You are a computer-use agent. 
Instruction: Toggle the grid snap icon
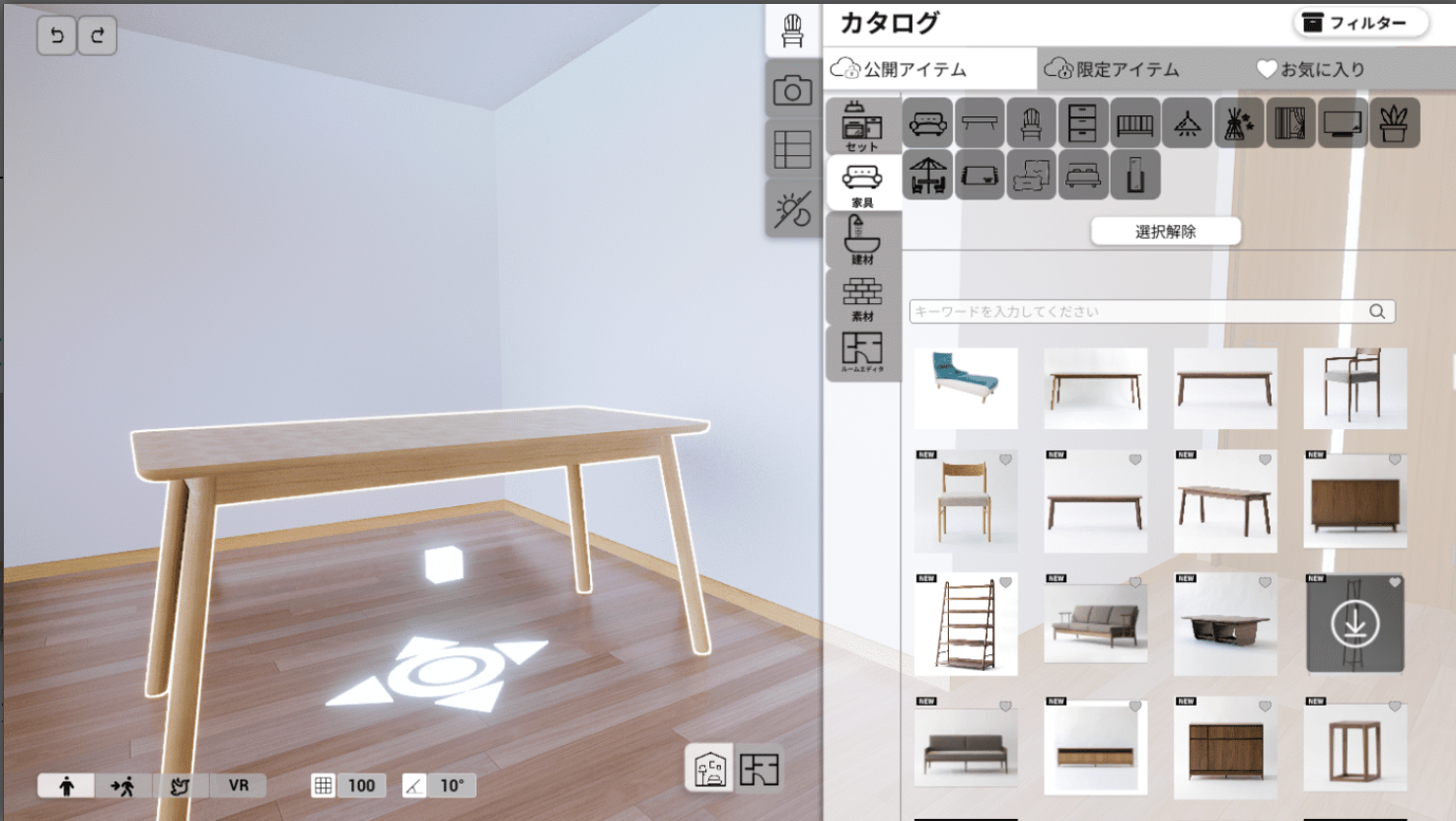(324, 785)
